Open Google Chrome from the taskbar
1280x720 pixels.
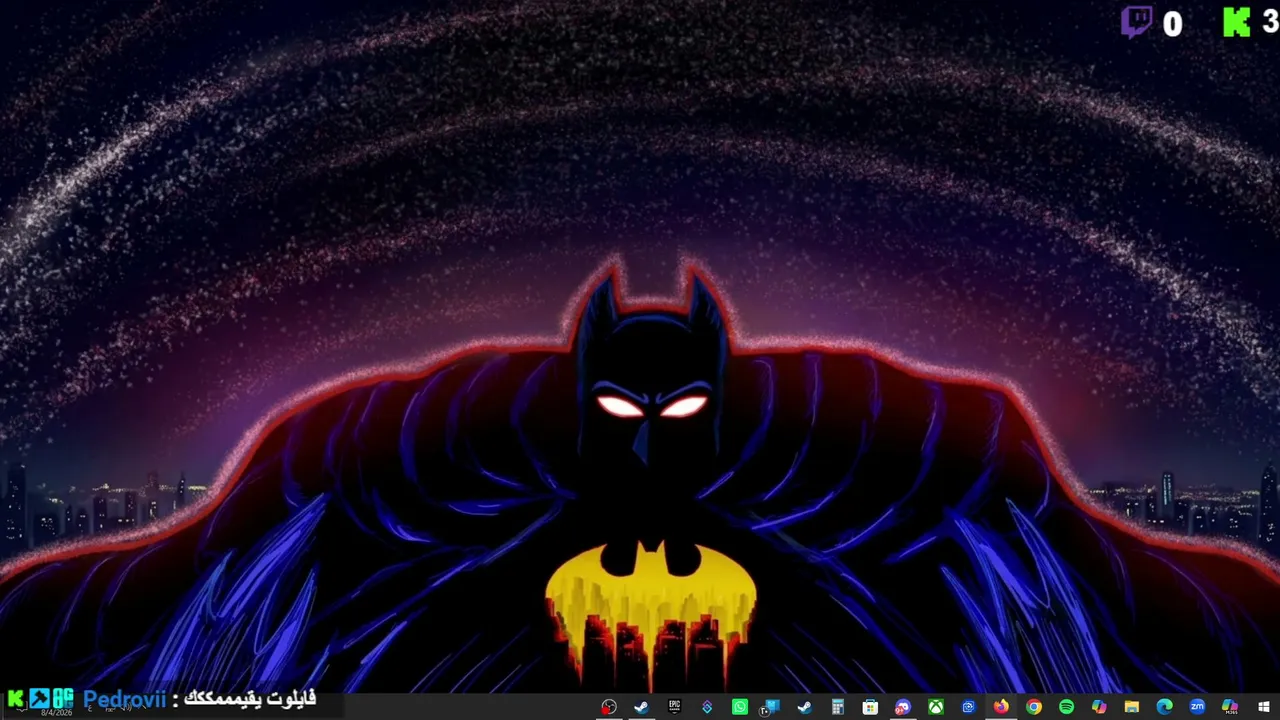(1033, 707)
